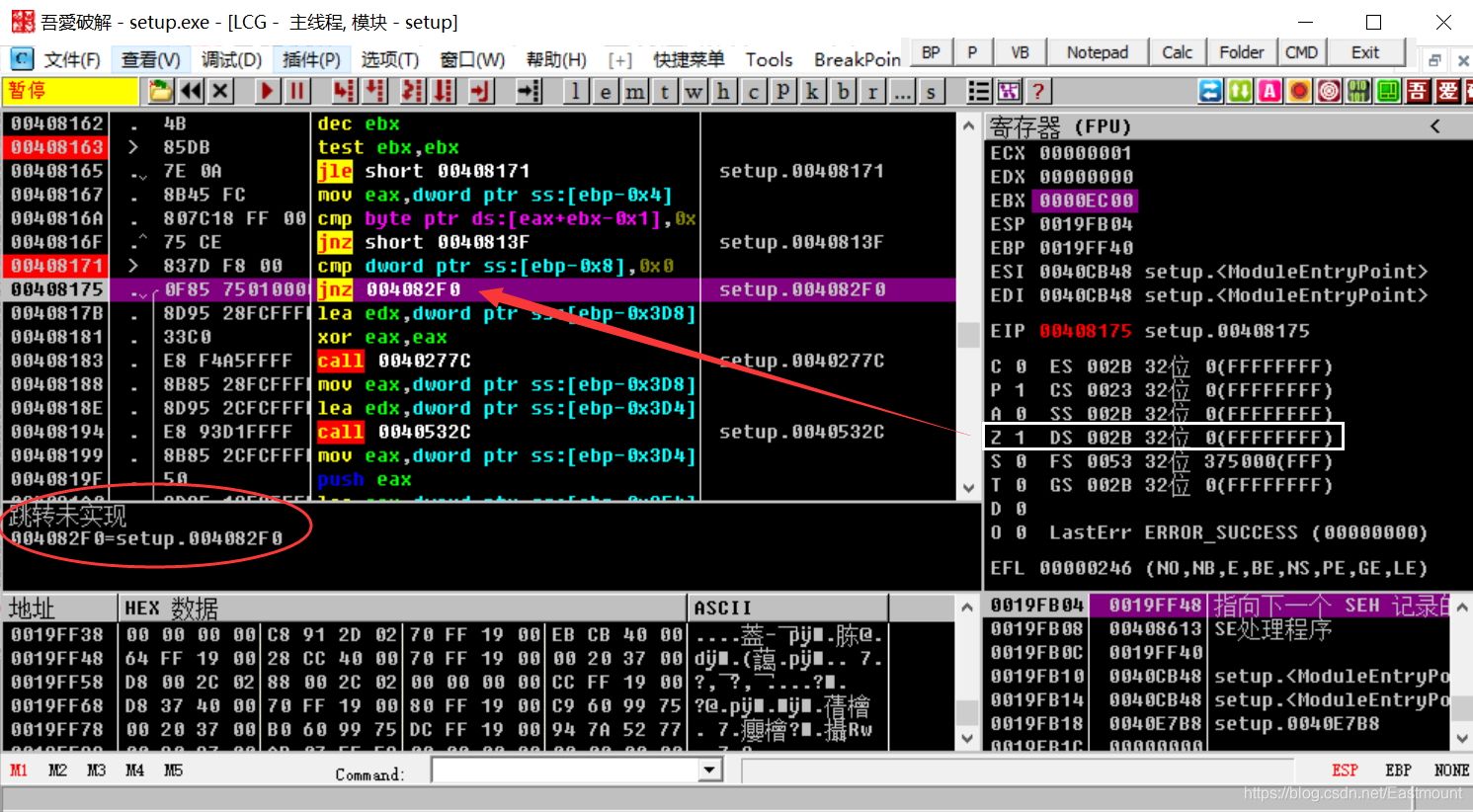Click the VB button

(x=1021, y=52)
